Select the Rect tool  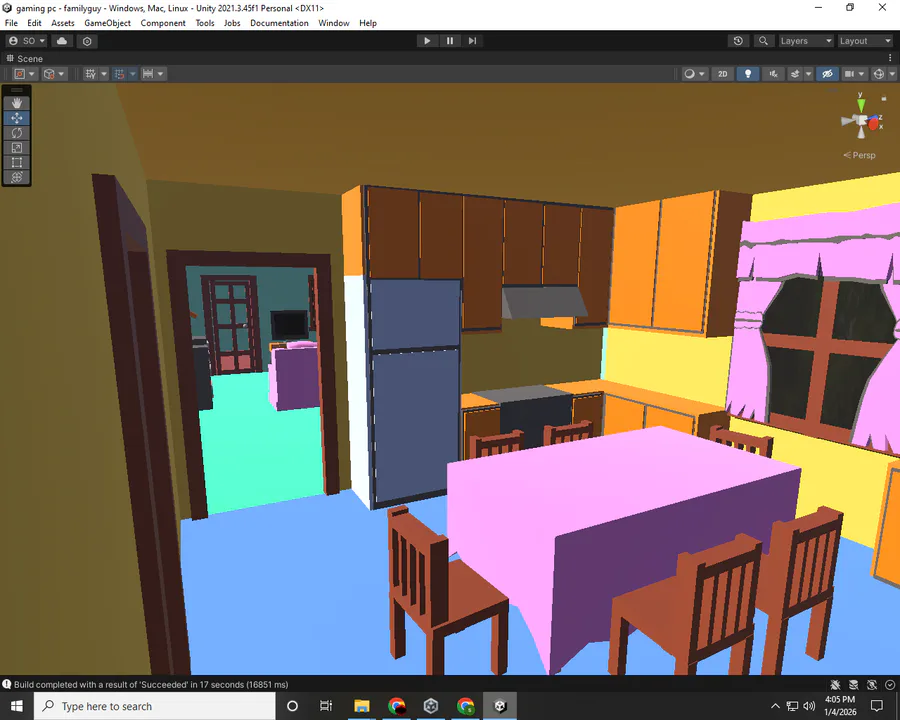coord(17,162)
